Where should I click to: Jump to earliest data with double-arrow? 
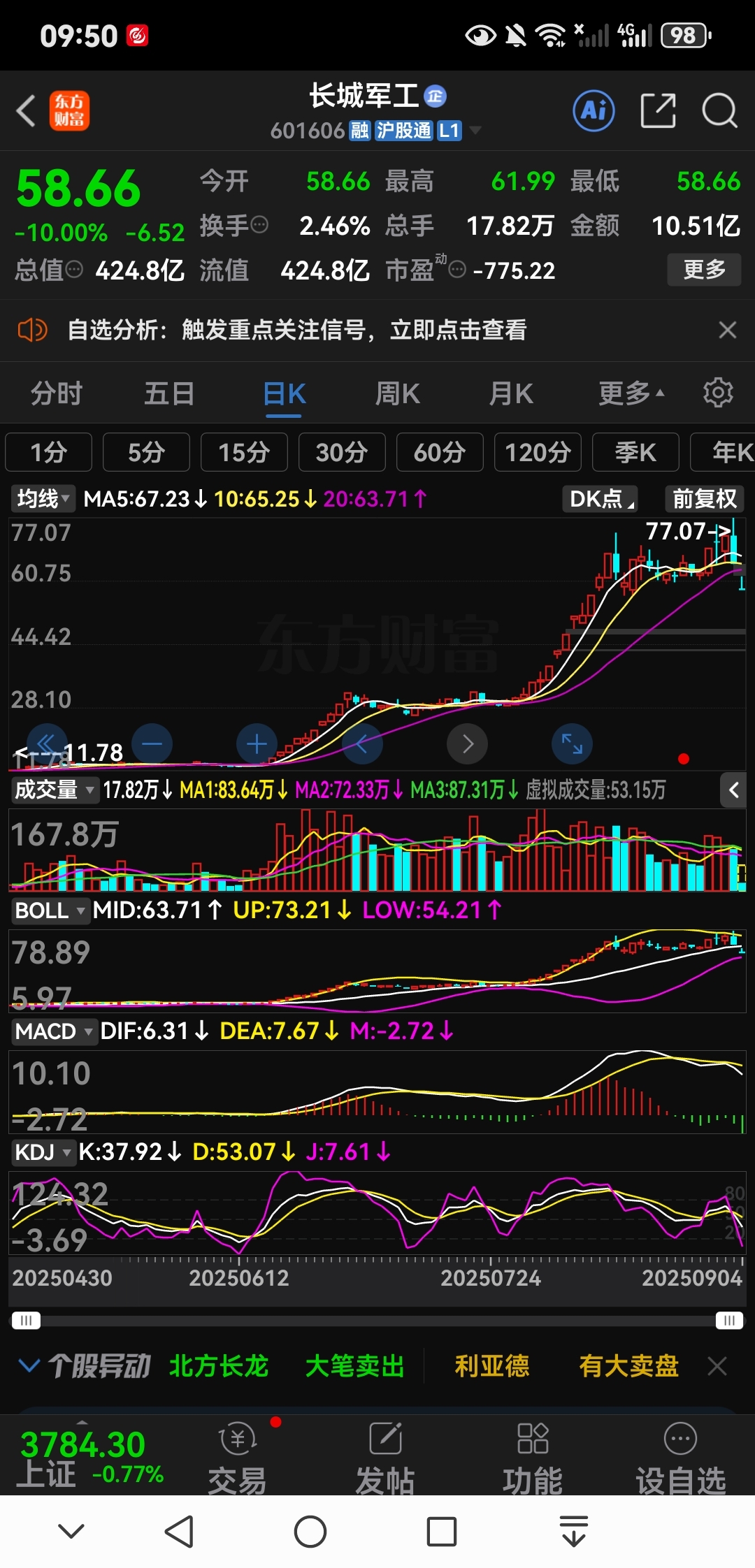[x=46, y=743]
